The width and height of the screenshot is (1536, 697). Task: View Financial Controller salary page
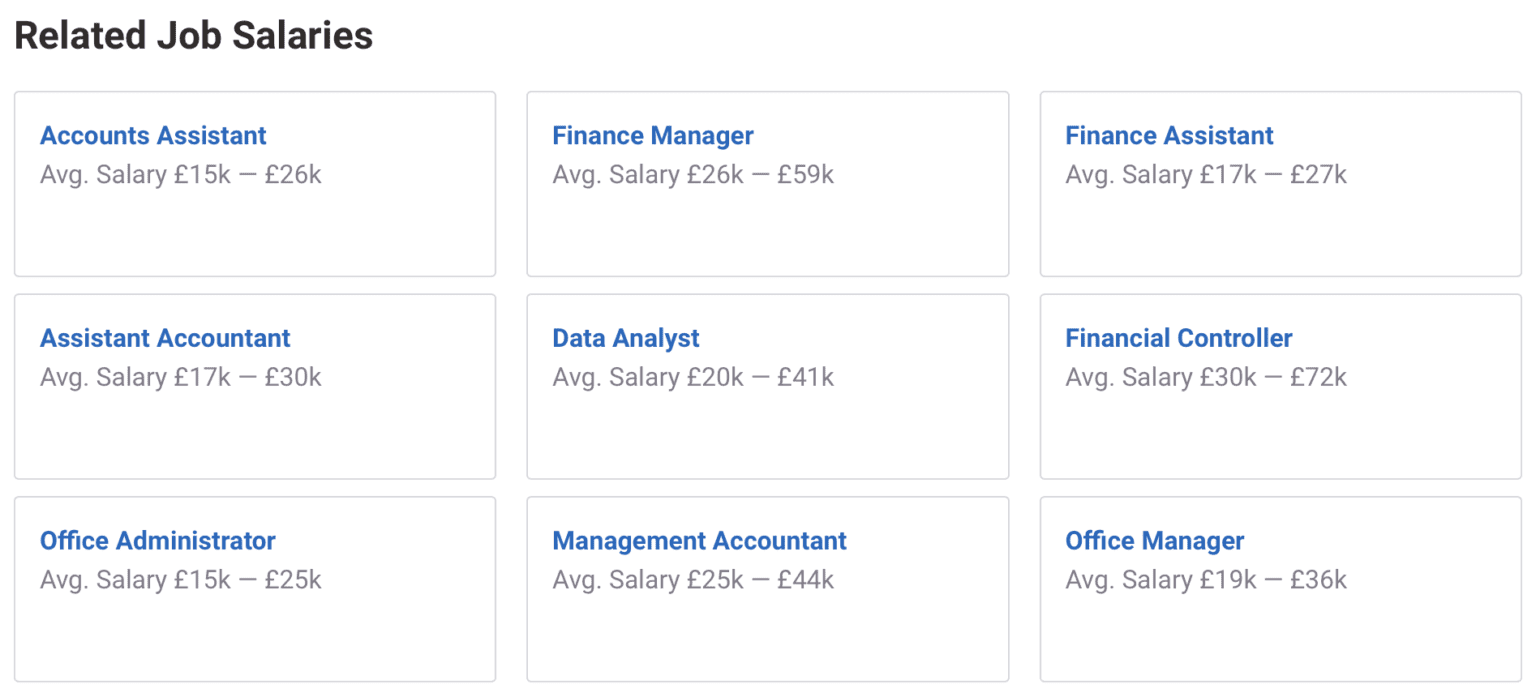(1178, 339)
